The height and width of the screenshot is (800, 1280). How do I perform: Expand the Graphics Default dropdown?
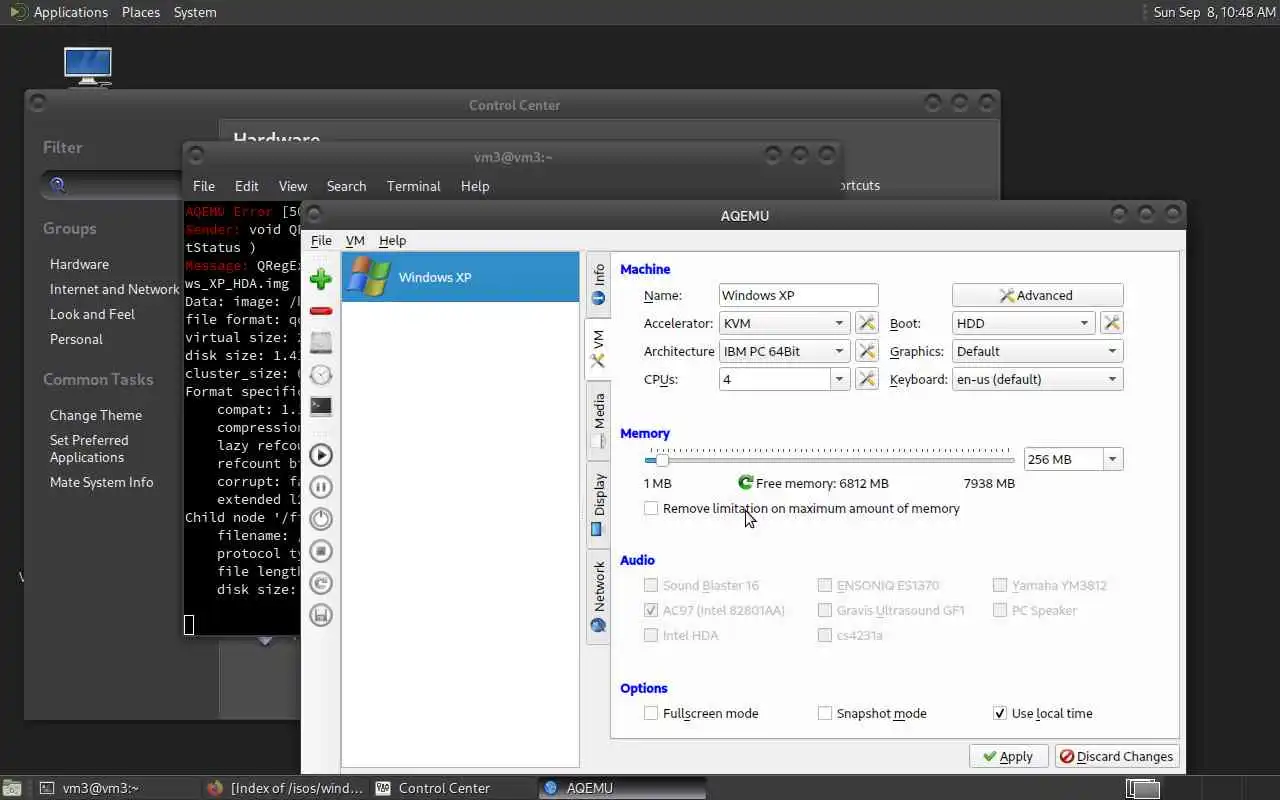point(1038,351)
